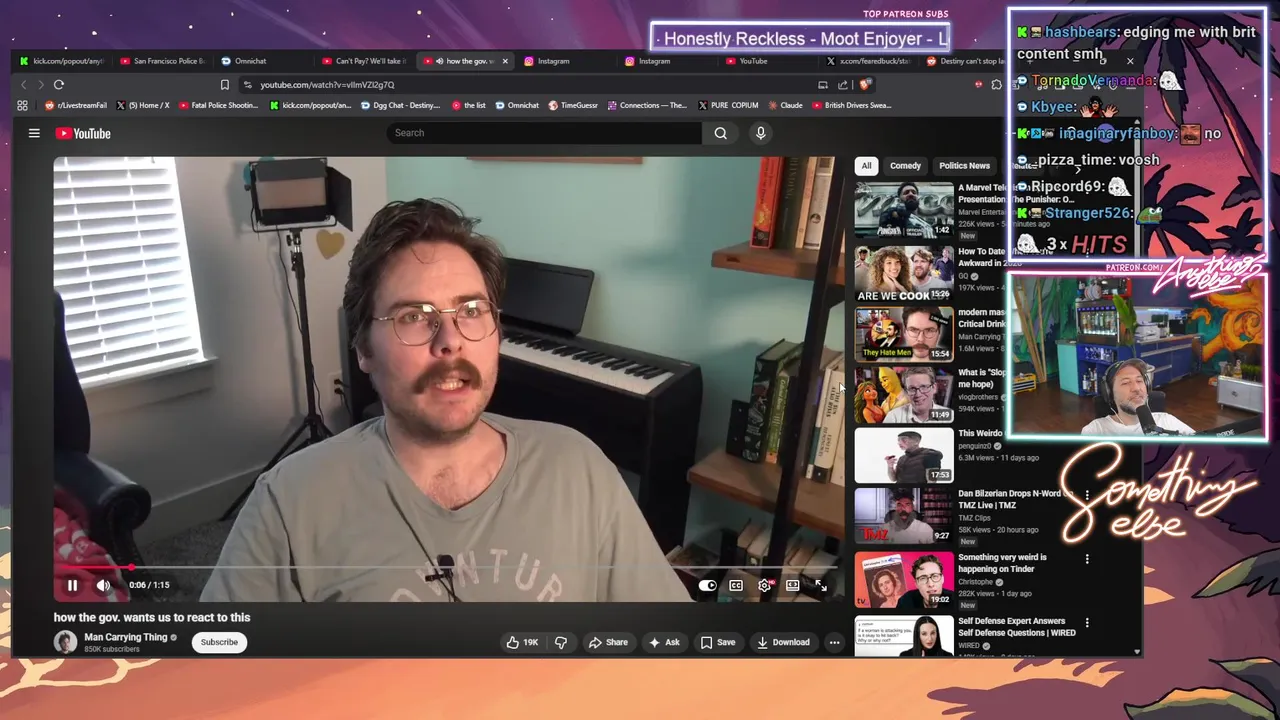Viewport: 1280px width, 720px height.
Task: Select the All filter chip
Action: (x=866, y=166)
